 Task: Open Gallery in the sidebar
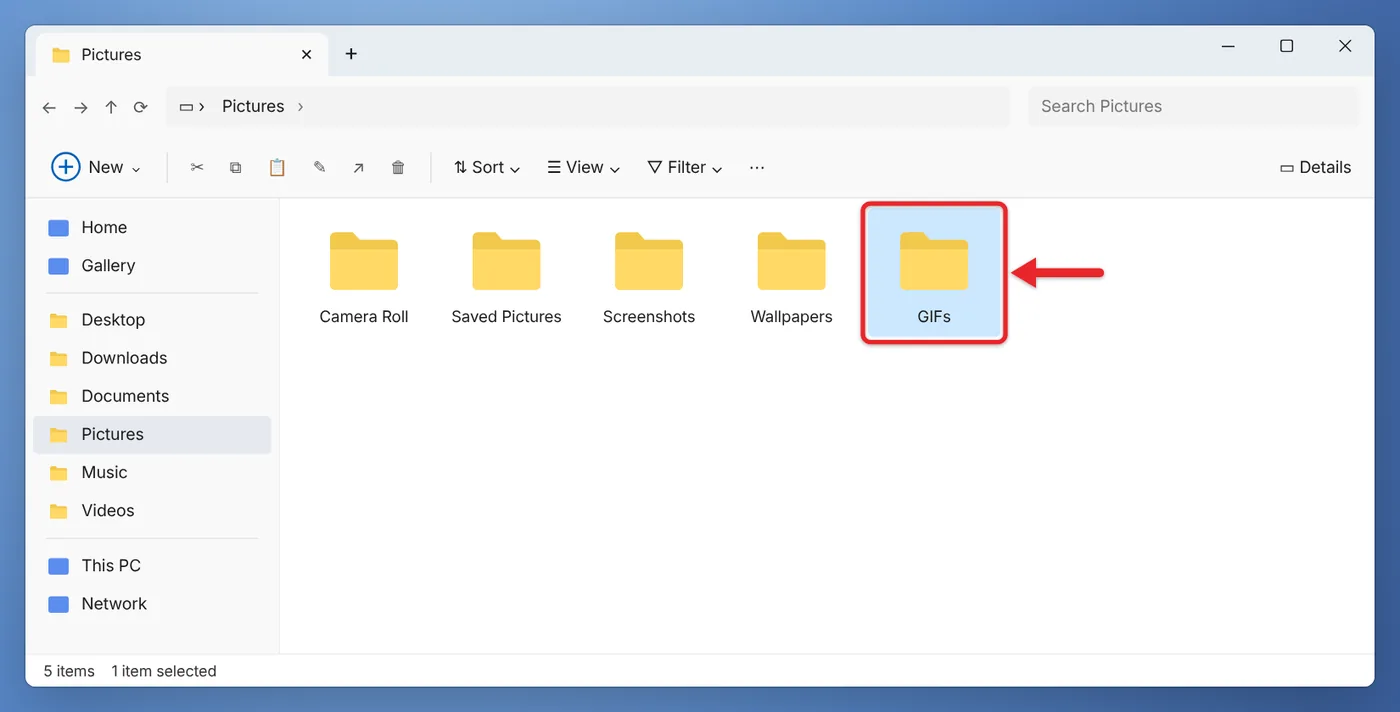152,265
